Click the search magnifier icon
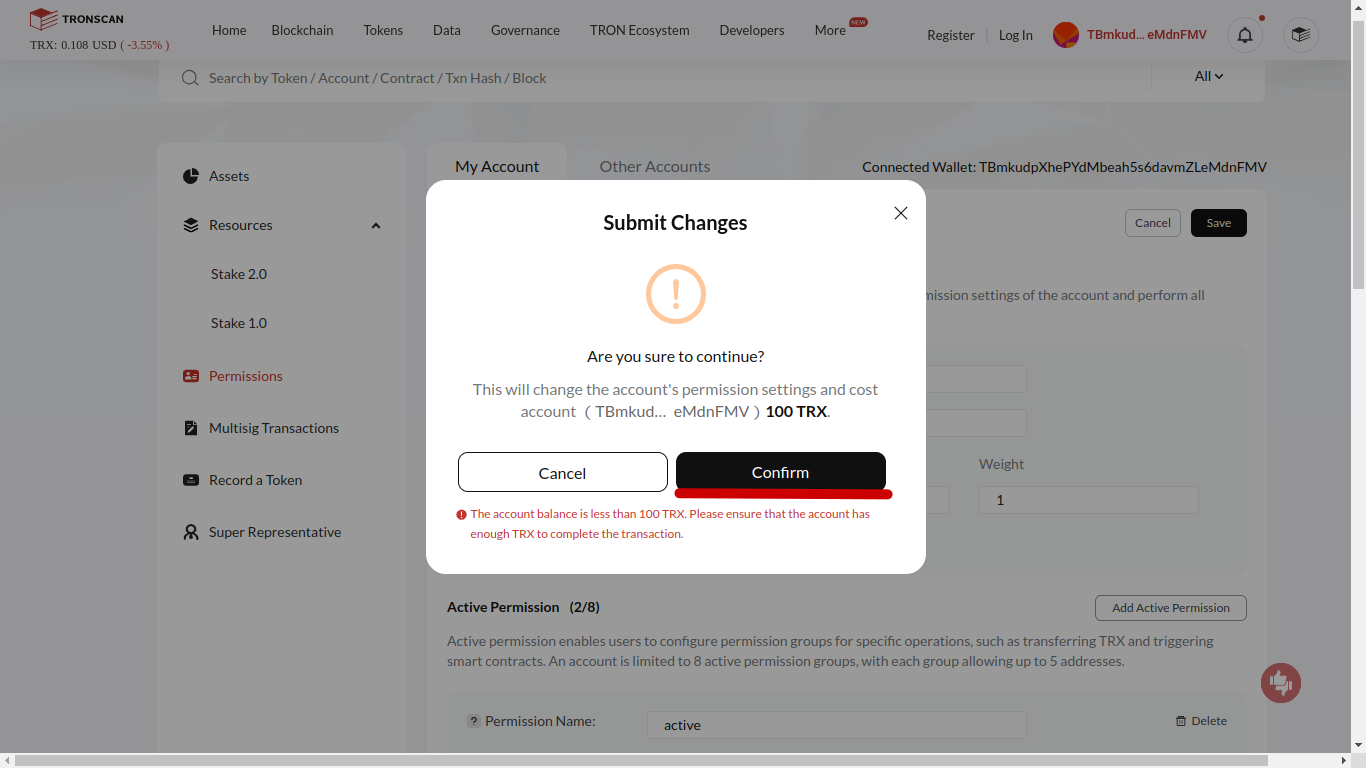Screen dimensions: 1366x768 click(190, 78)
